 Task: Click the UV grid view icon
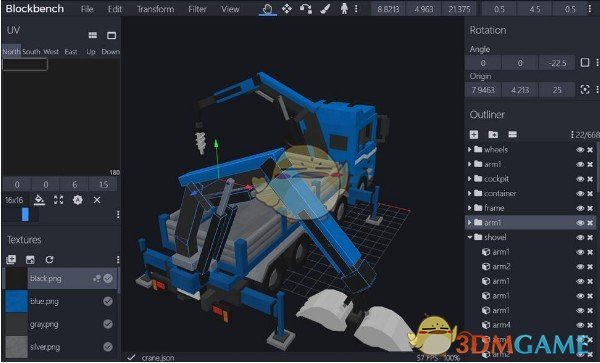[93, 36]
